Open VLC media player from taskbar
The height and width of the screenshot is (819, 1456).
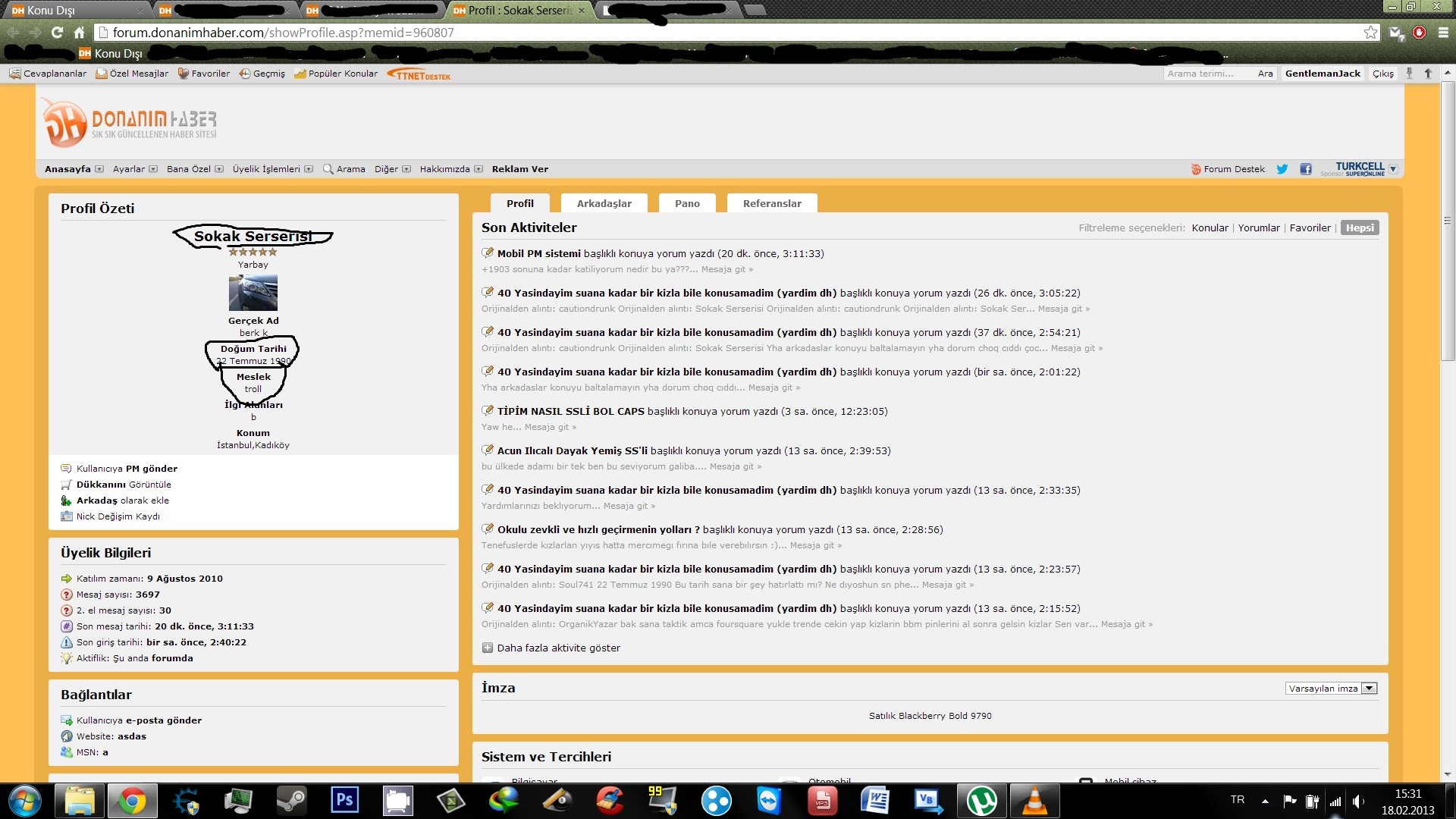(x=1034, y=801)
